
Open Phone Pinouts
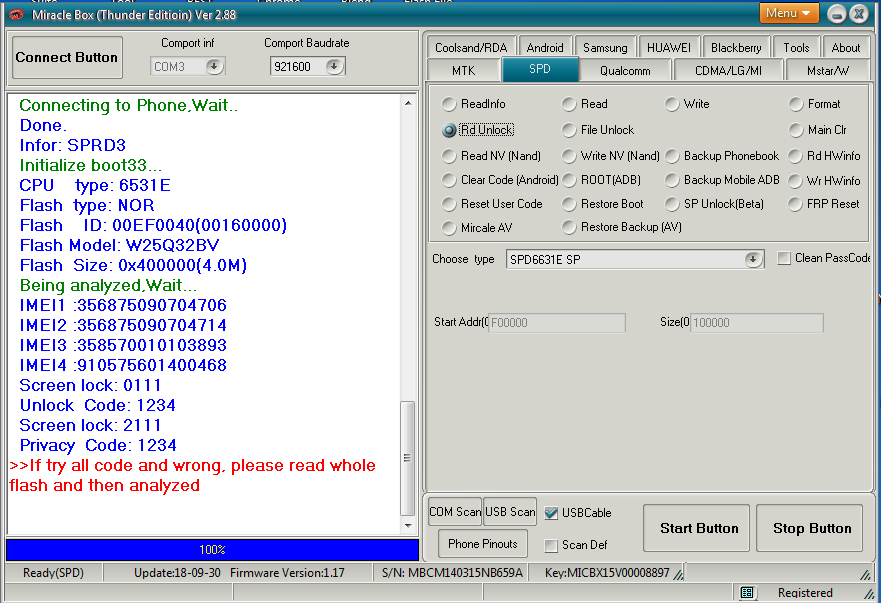coord(483,543)
